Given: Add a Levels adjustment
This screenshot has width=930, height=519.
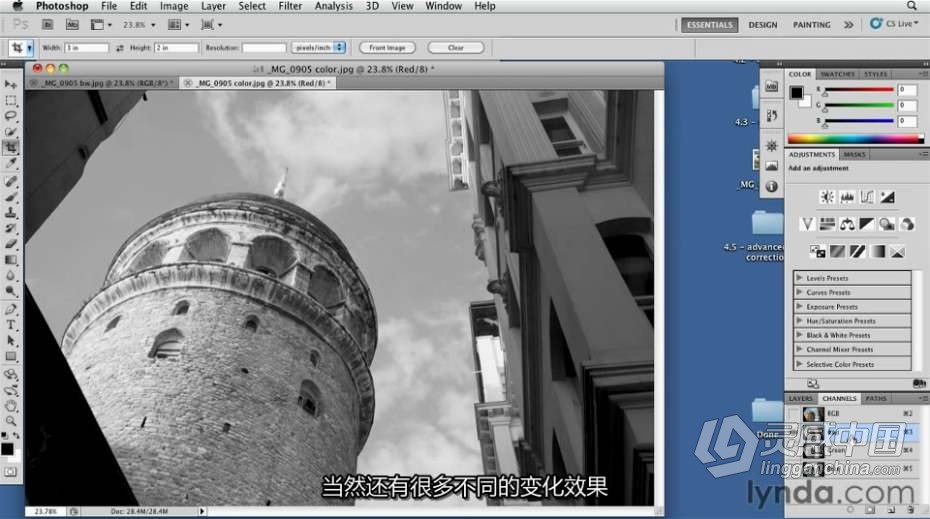Looking at the screenshot, I should tap(847, 197).
